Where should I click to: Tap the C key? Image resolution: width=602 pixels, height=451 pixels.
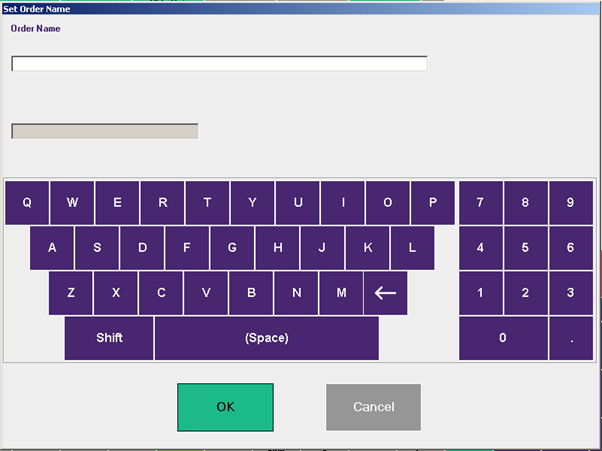(161, 293)
